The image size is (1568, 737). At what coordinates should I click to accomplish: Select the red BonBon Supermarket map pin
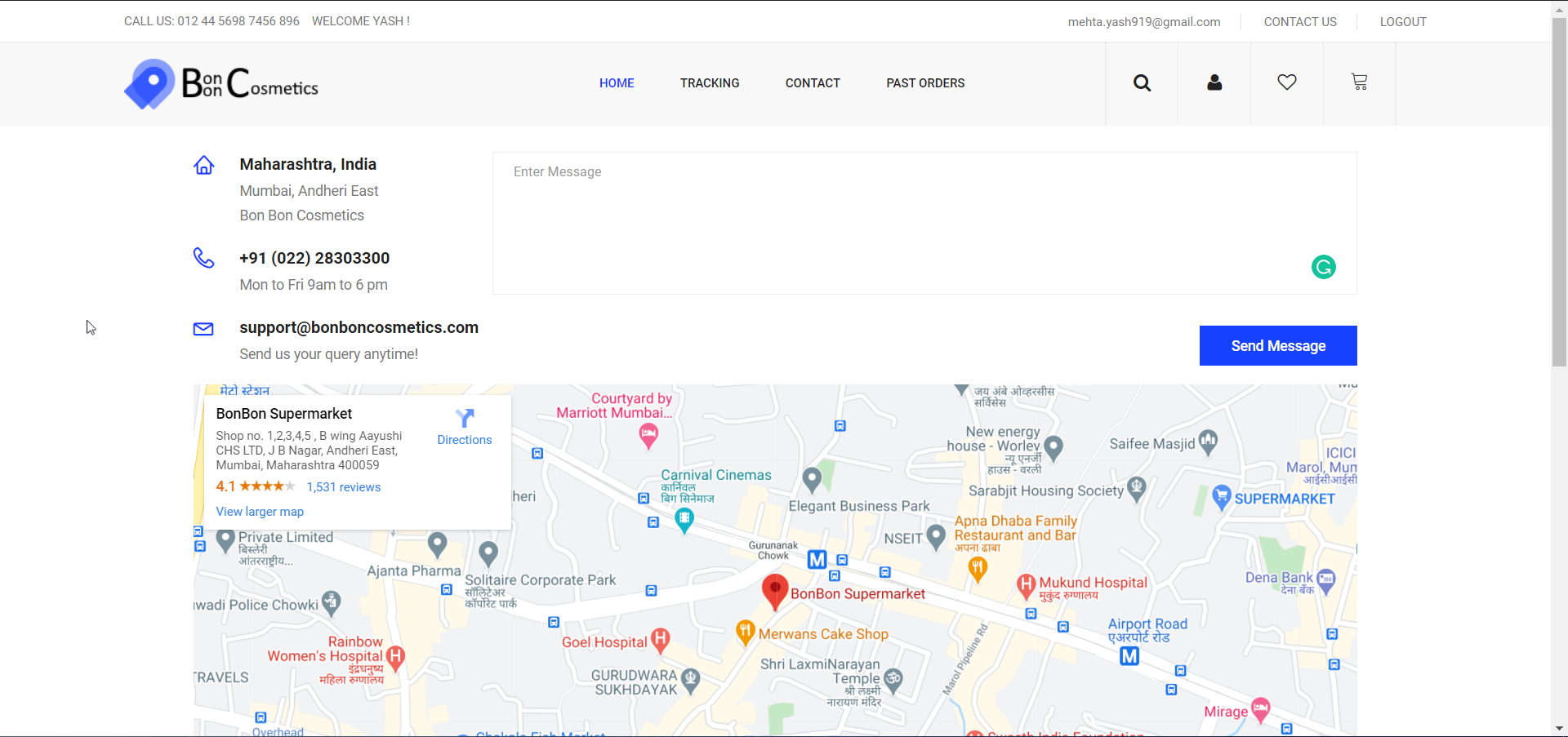775,591
